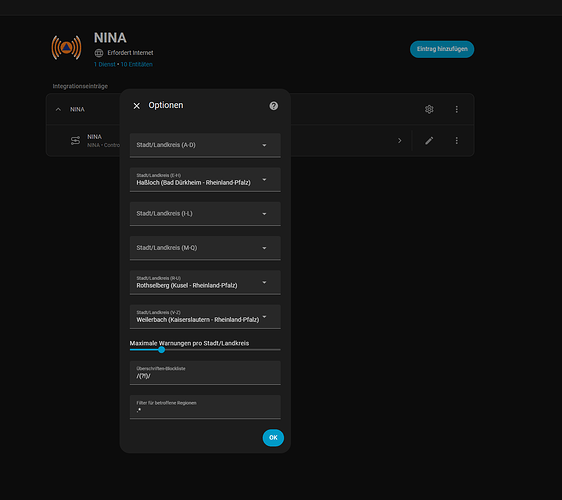Viewport: 562px width, 500px height.
Task: Click the Maximale Warnungen slider handle
Action: click(162, 349)
